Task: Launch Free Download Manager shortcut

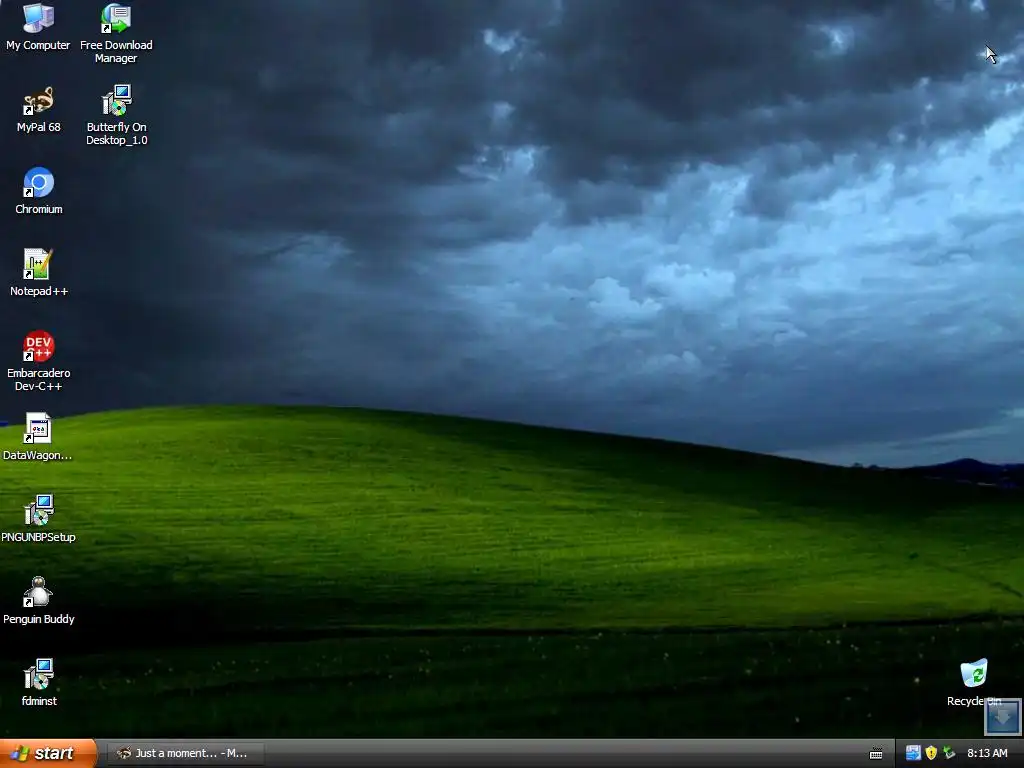Action: point(116,33)
